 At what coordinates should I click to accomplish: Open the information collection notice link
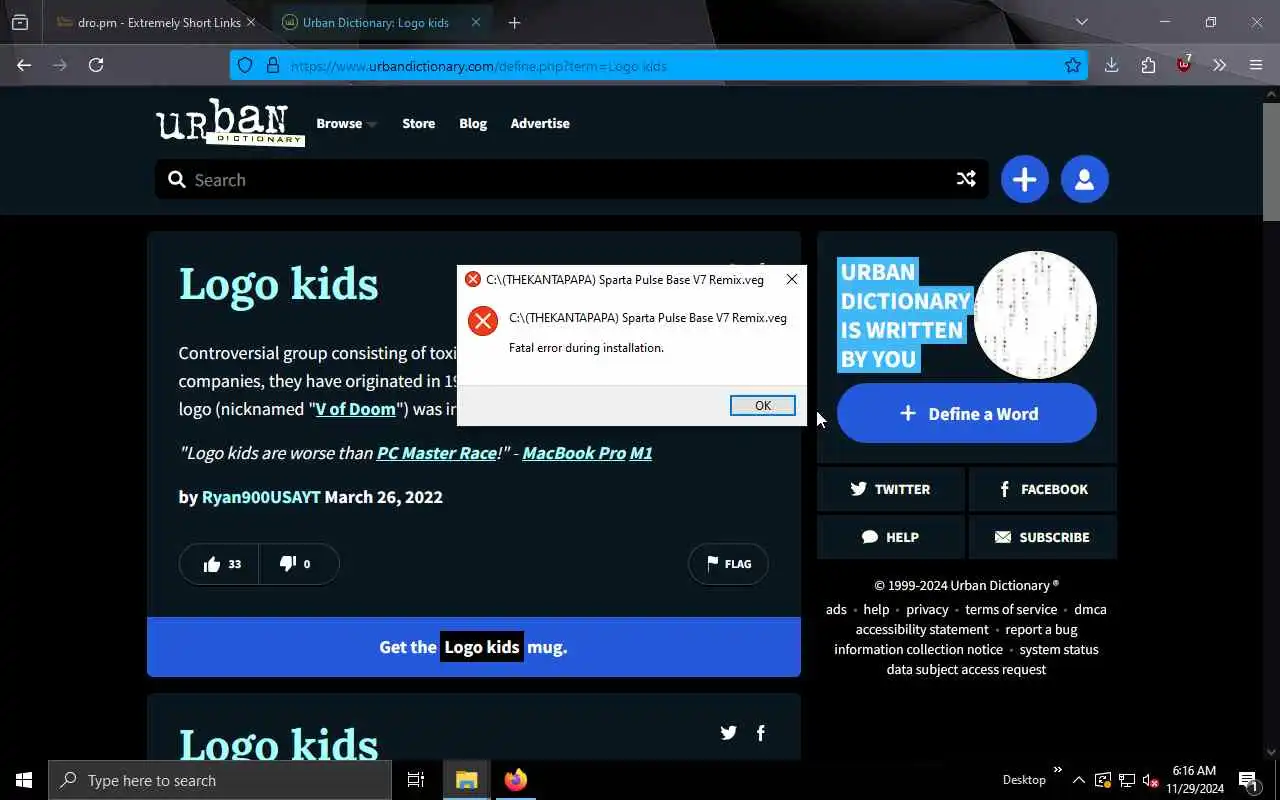(918, 649)
